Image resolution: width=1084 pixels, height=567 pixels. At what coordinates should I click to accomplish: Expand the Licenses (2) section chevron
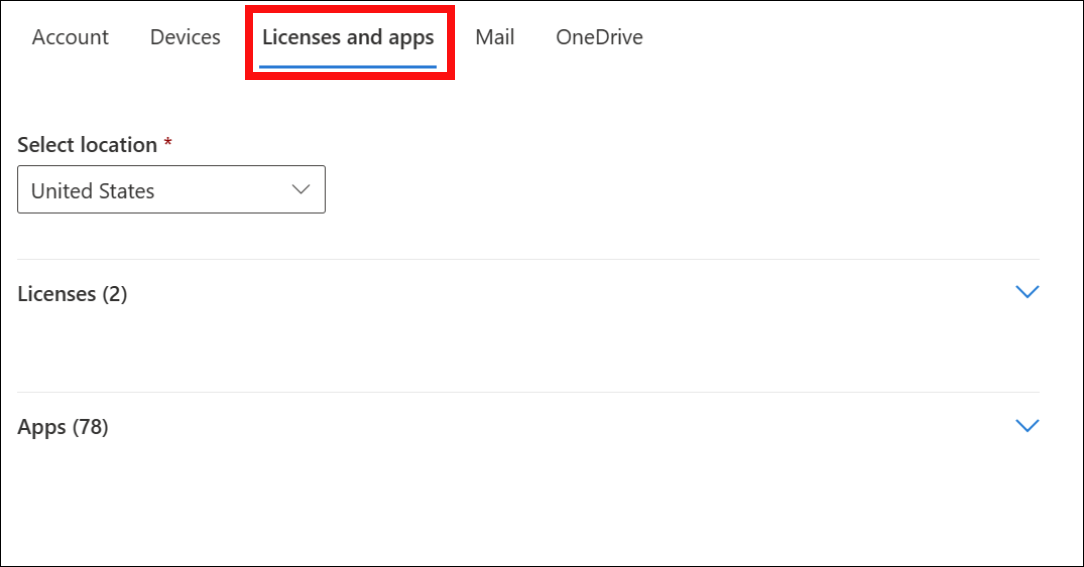point(1027,293)
